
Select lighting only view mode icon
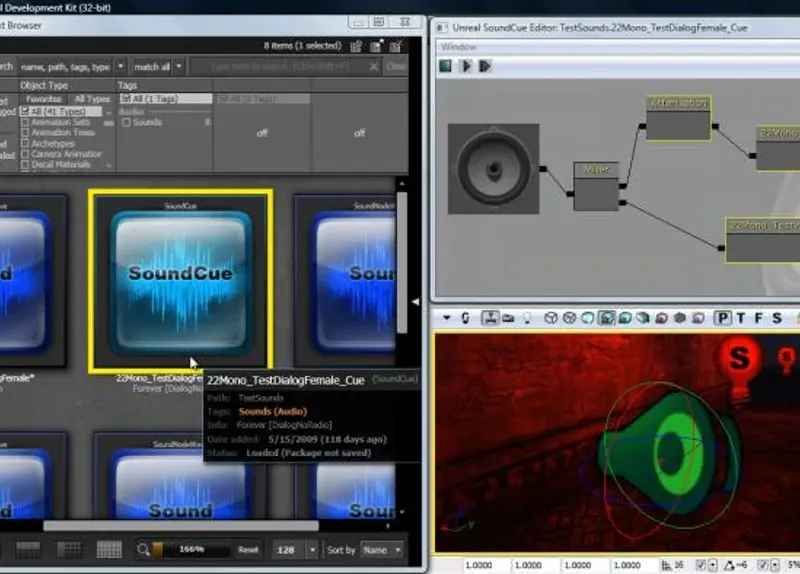[643, 318]
